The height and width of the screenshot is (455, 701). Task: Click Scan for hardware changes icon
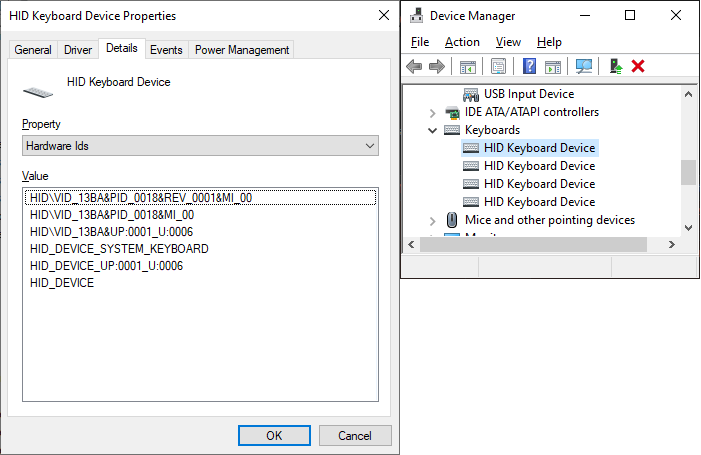point(584,66)
